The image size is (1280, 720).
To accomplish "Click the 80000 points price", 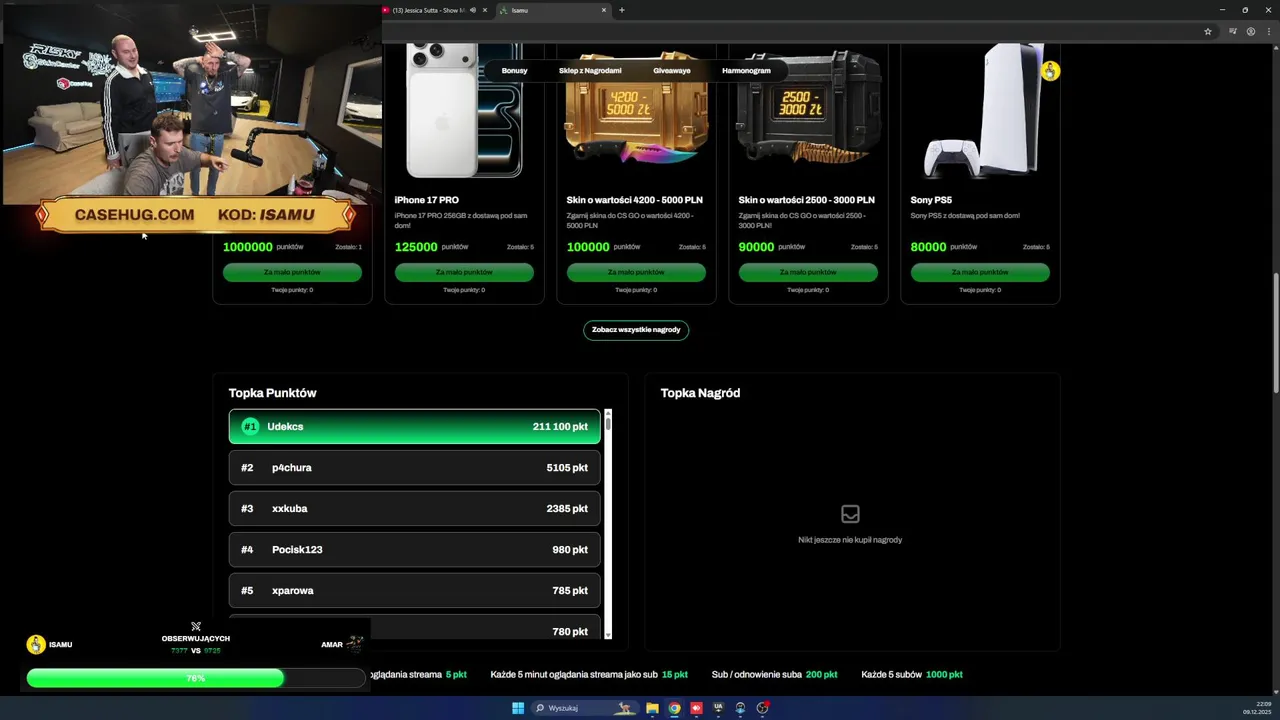I will point(929,247).
